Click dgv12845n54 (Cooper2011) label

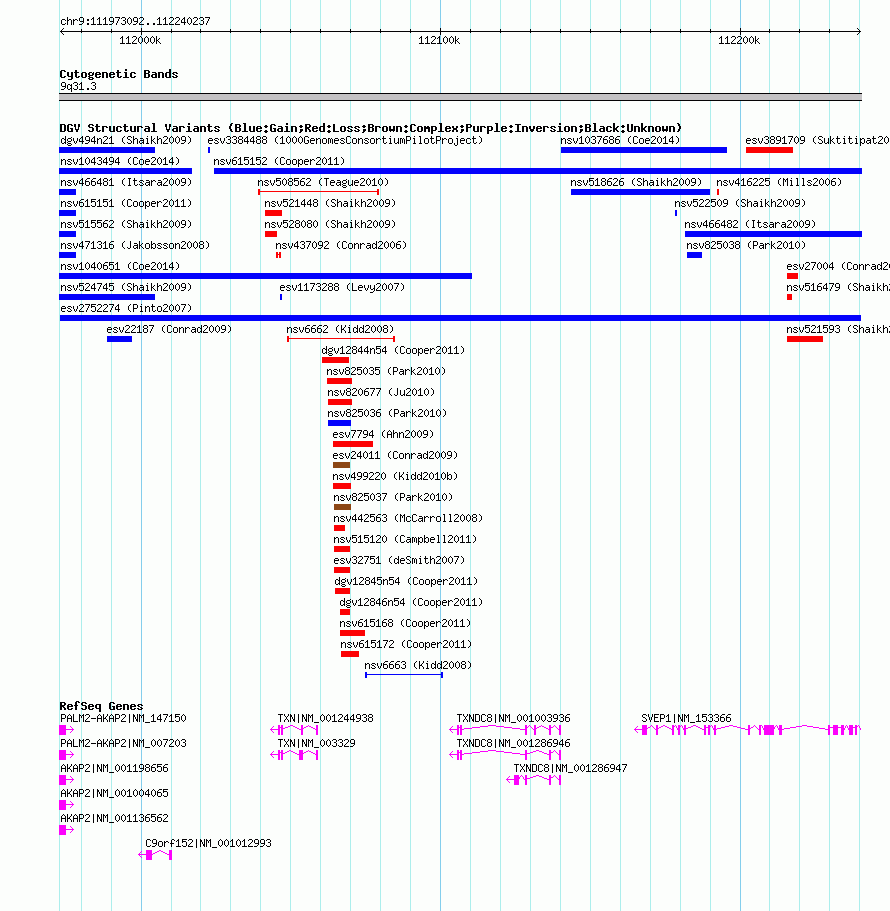pyautogui.click(x=405, y=581)
